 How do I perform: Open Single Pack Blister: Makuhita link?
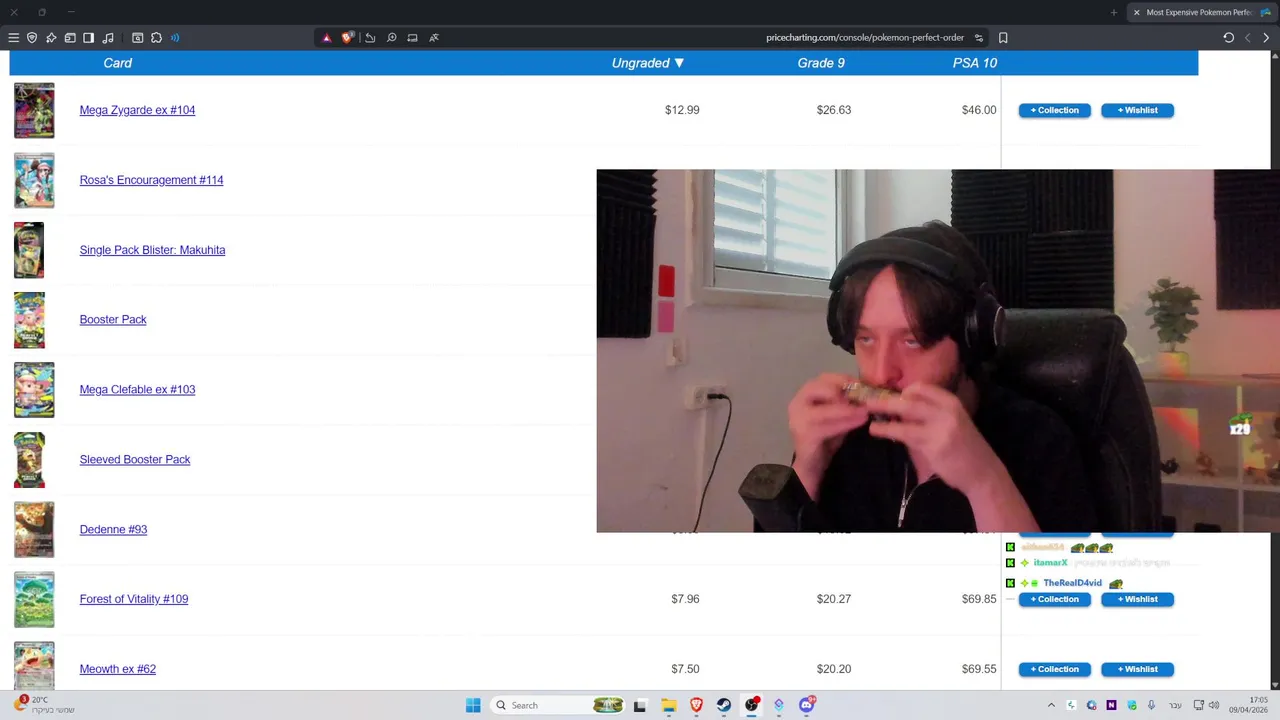pos(152,250)
